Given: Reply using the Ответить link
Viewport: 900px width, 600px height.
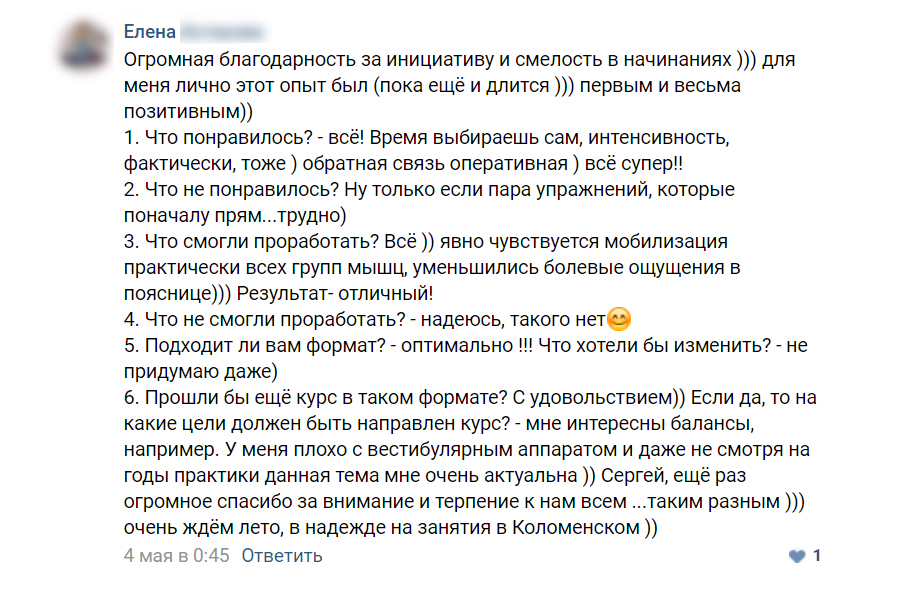Looking at the screenshot, I should [x=282, y=555].
